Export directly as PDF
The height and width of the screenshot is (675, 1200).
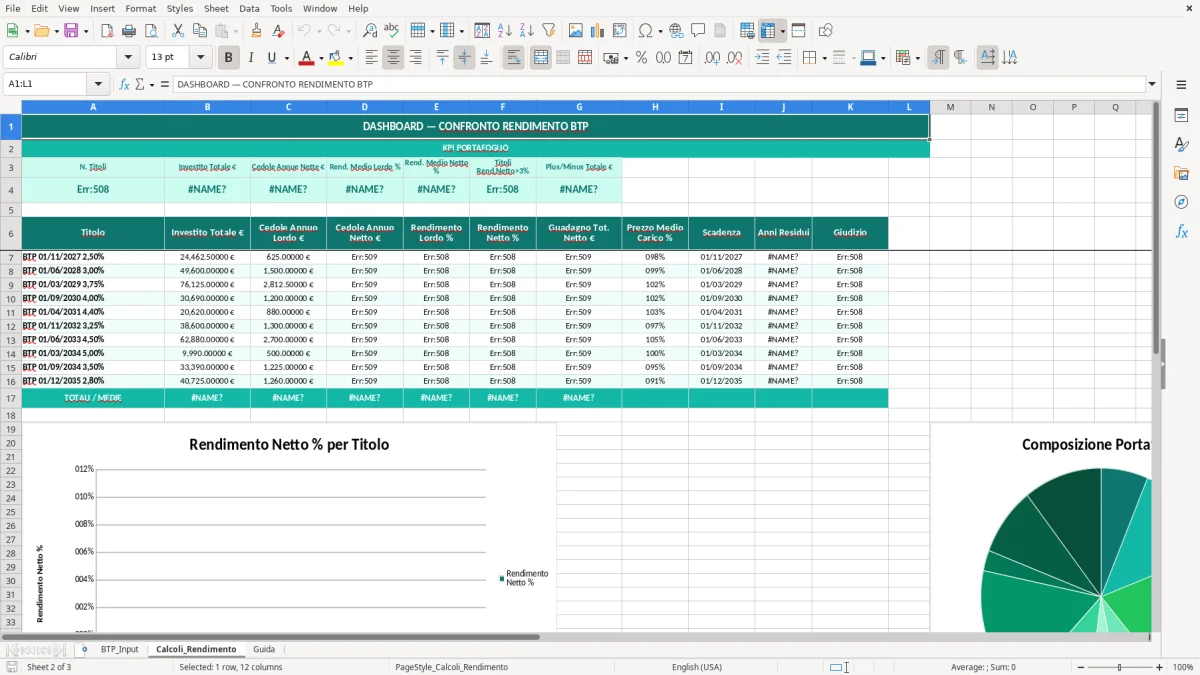pos(106,31)
